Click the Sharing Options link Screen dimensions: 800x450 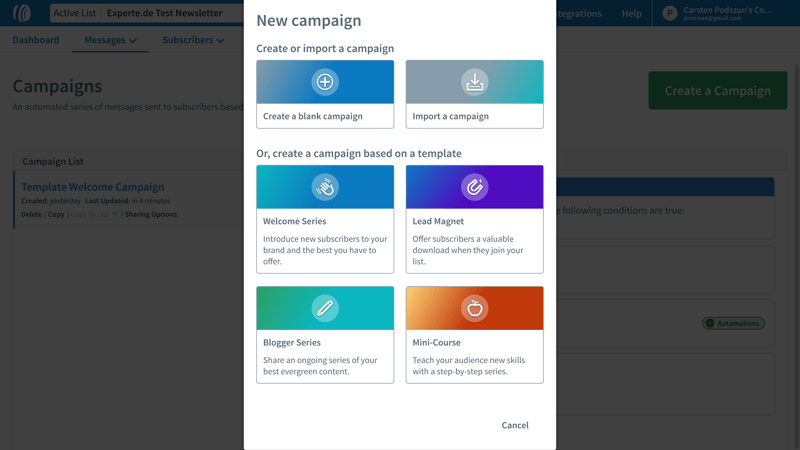(151, 214)
